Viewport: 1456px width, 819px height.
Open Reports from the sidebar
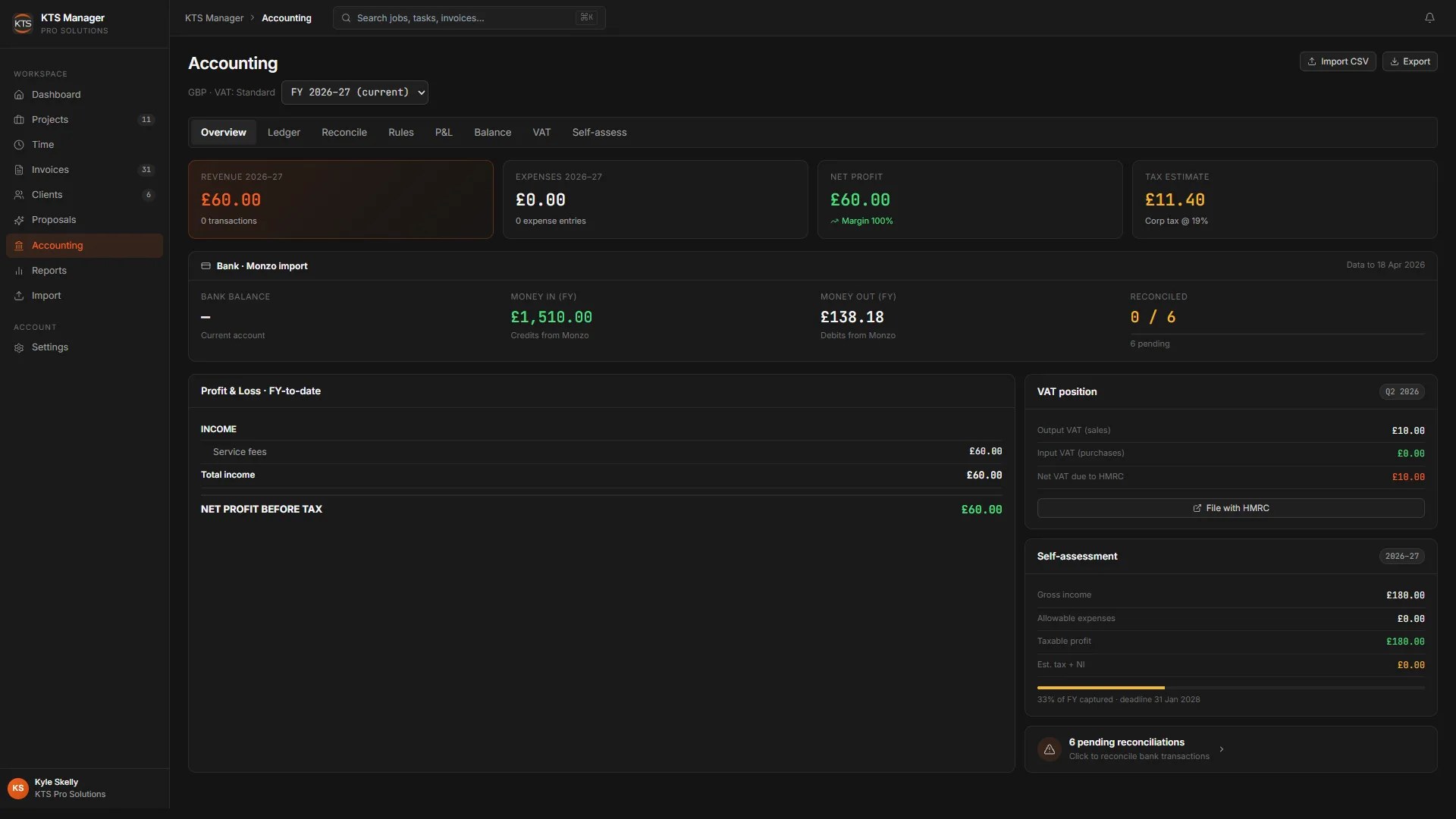point(84,271)
